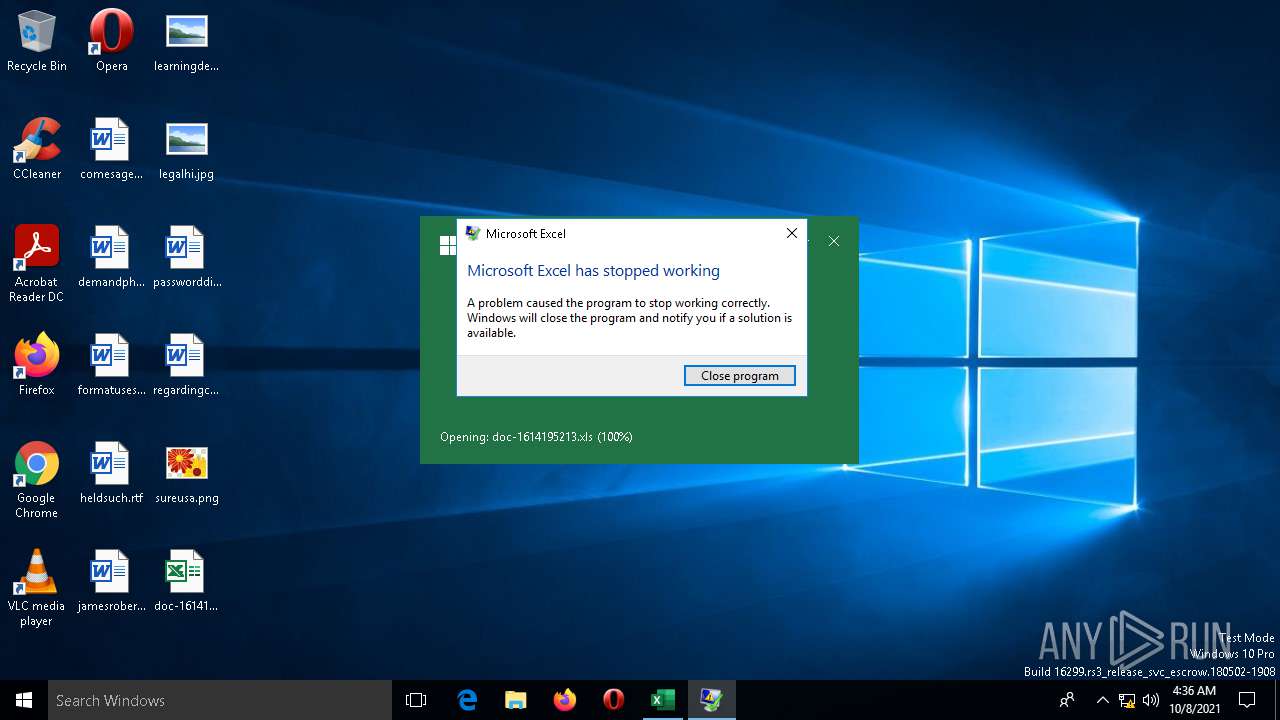This screenshot has width=1280, height=720.
Task: Select the VLC media player shortcut
Action: point(37,588)
